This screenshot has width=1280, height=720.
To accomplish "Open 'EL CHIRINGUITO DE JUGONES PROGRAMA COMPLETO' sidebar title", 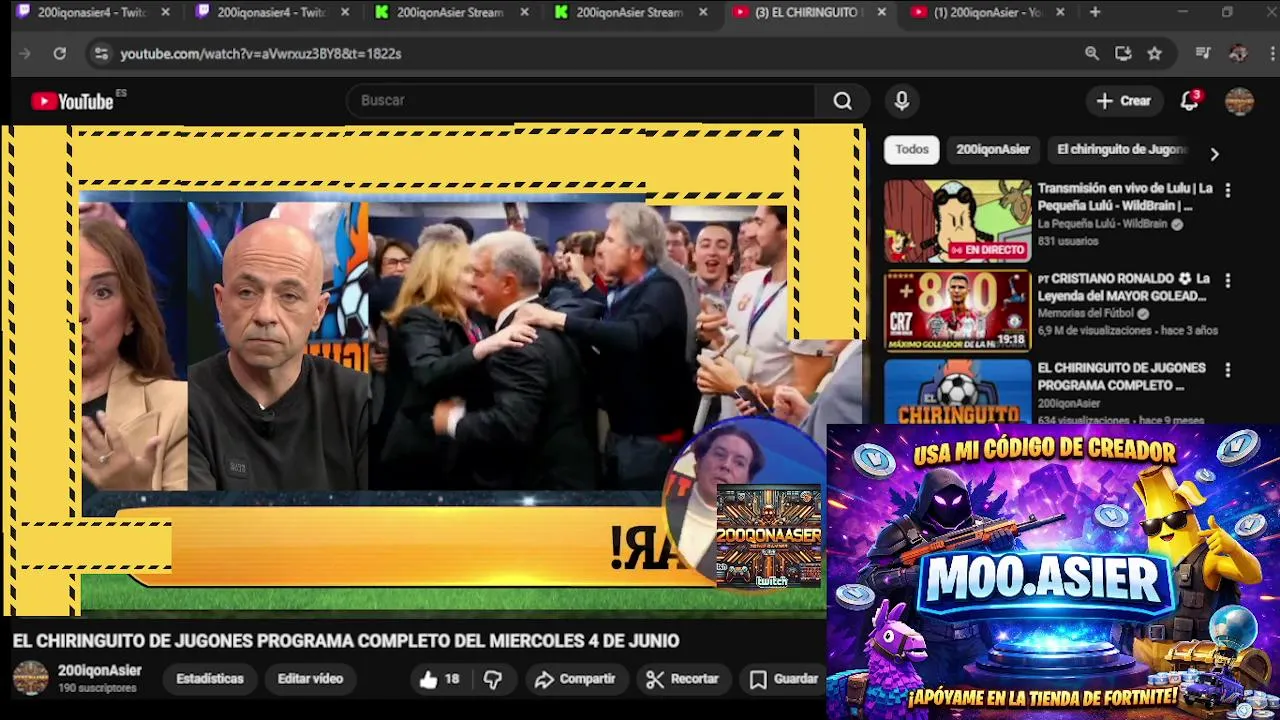I will click(x=1121, y=377).
